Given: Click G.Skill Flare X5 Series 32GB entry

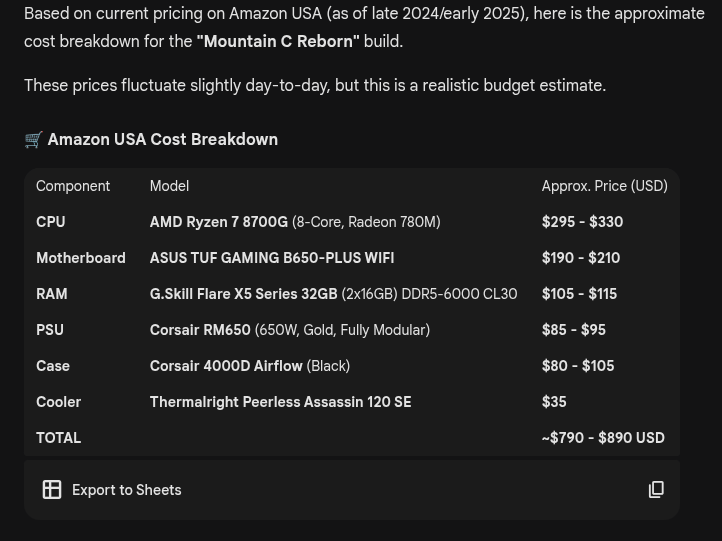Looking at the screenshot, I should pyautogui.click(x=243, y=294).
